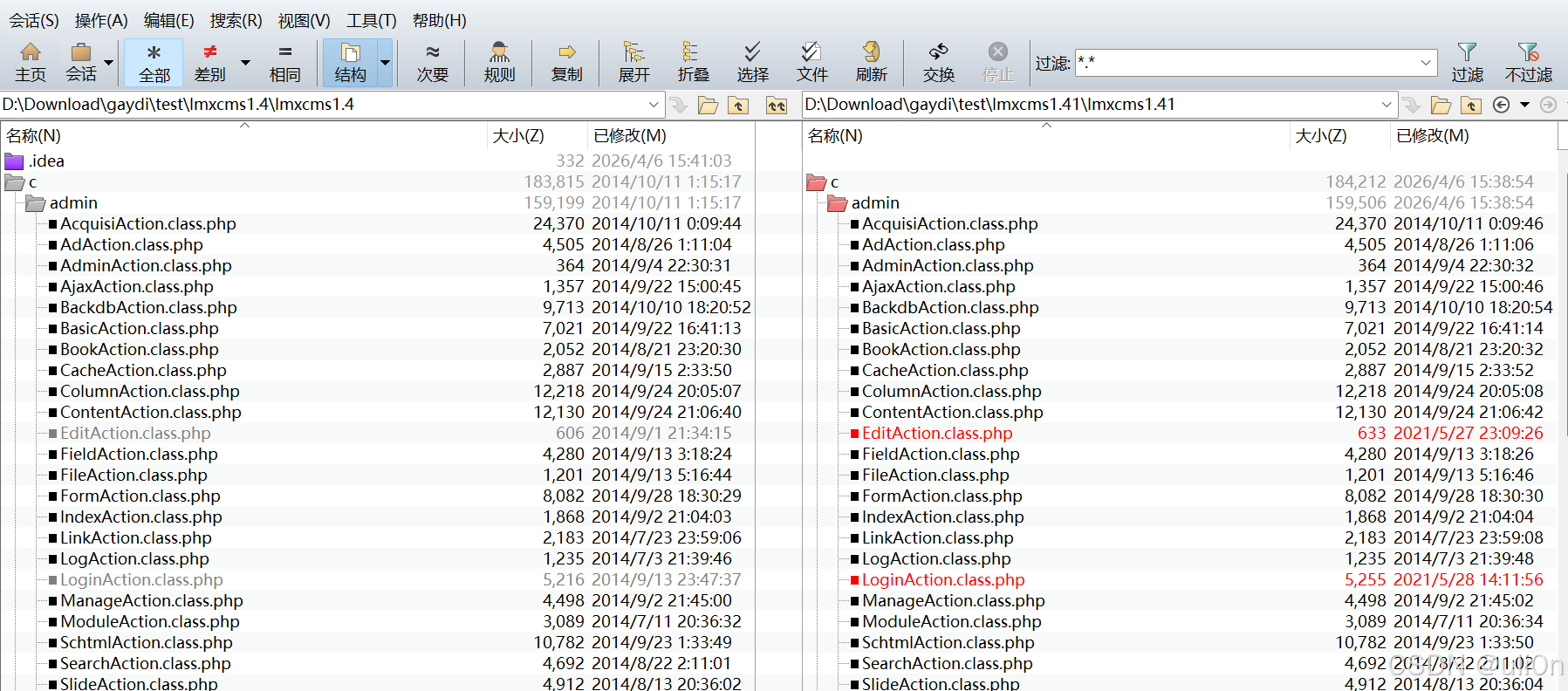Sort right pane by 名称(N) column
1568x691 pixels.
point(1046,136)
